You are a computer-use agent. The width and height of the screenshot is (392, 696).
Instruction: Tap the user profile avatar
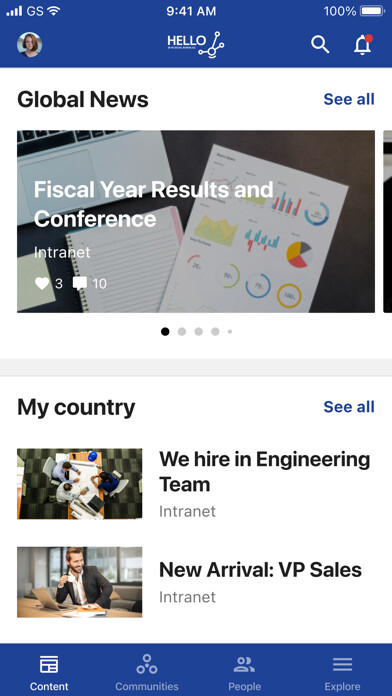pyautogui.click(x=30, y=45)
